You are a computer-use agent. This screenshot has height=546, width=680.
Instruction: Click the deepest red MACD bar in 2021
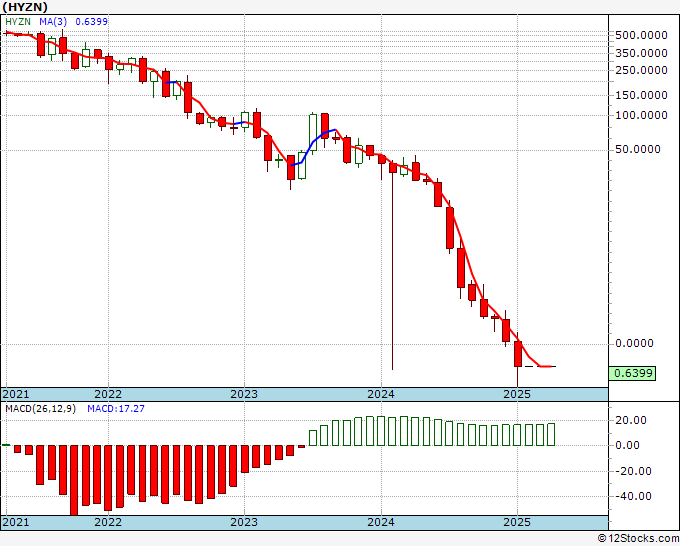coord(74,480)
